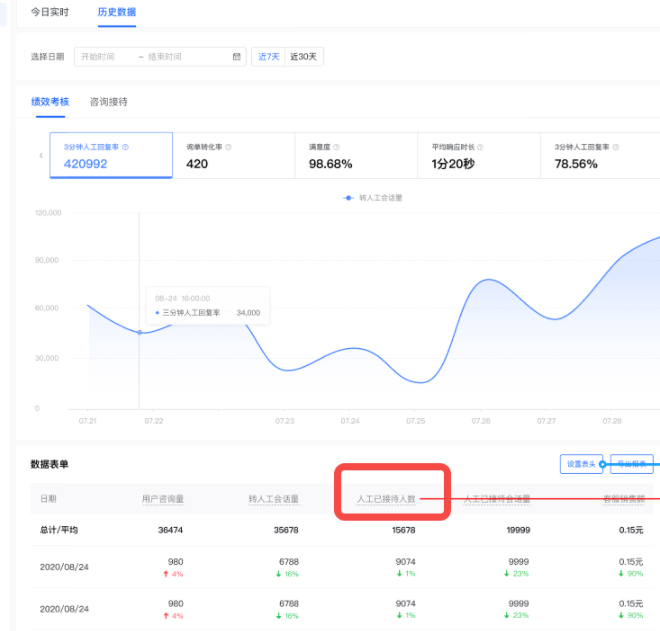Click the 人工已接待人数 column header
This screenshot has height=631, width=660.
click(x=386, y=497)
